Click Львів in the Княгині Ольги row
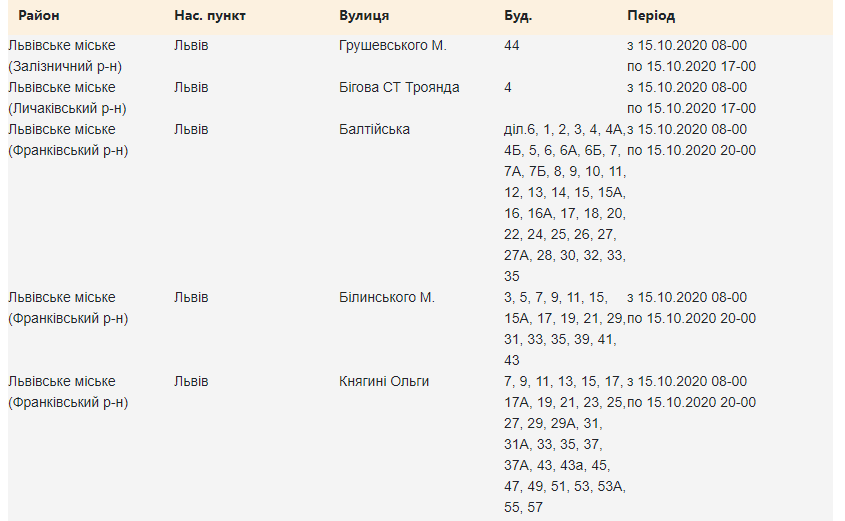The image size is (845, 521). click(191, 381)
